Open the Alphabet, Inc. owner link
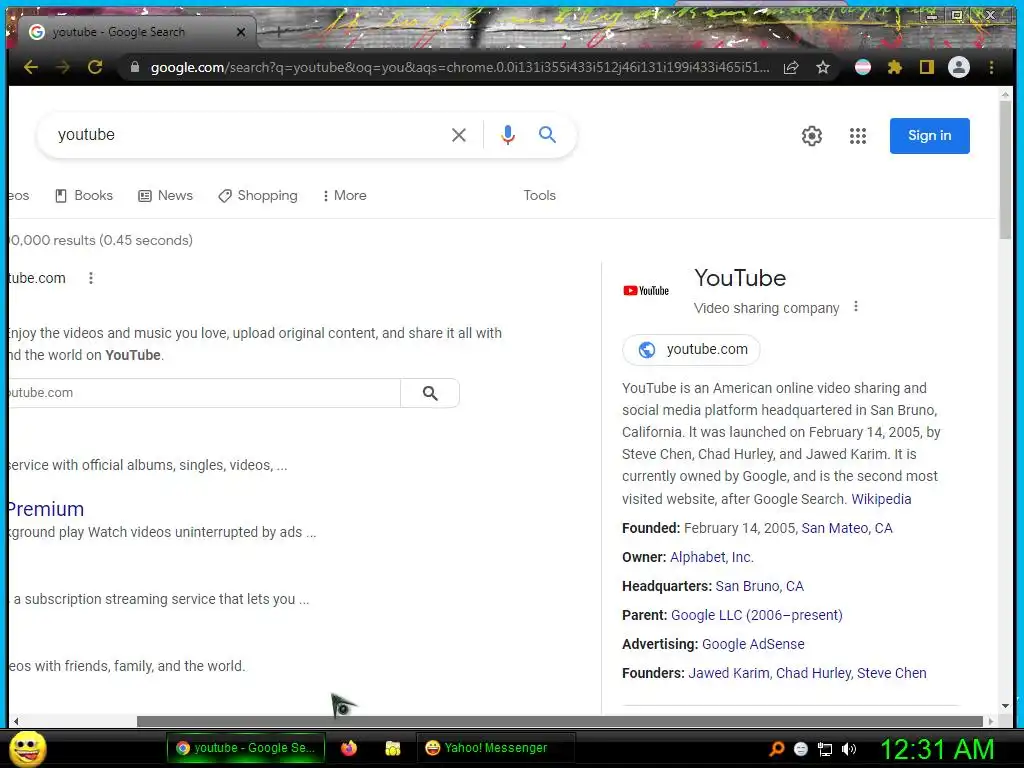 [712, 557]
